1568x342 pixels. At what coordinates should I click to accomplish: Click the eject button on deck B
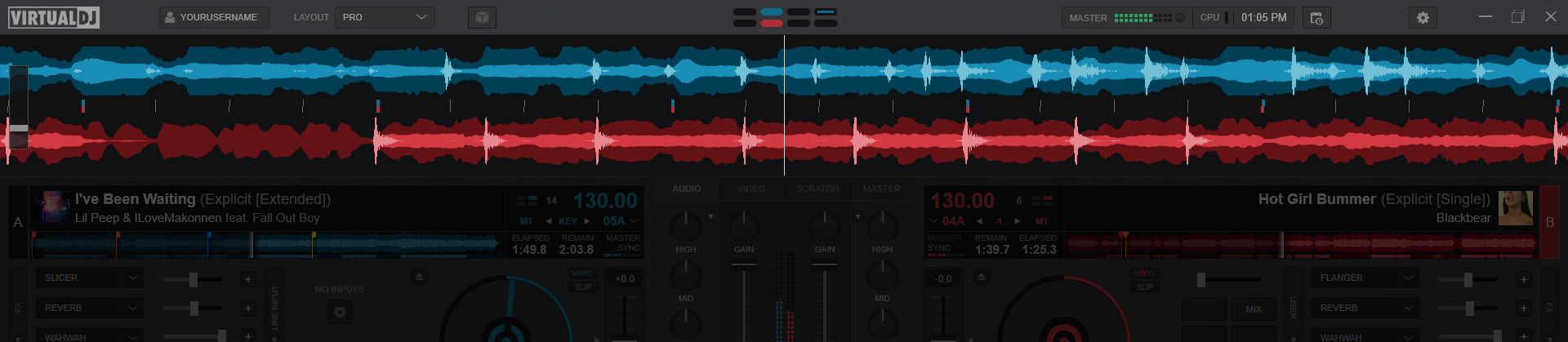coord(982,278)
